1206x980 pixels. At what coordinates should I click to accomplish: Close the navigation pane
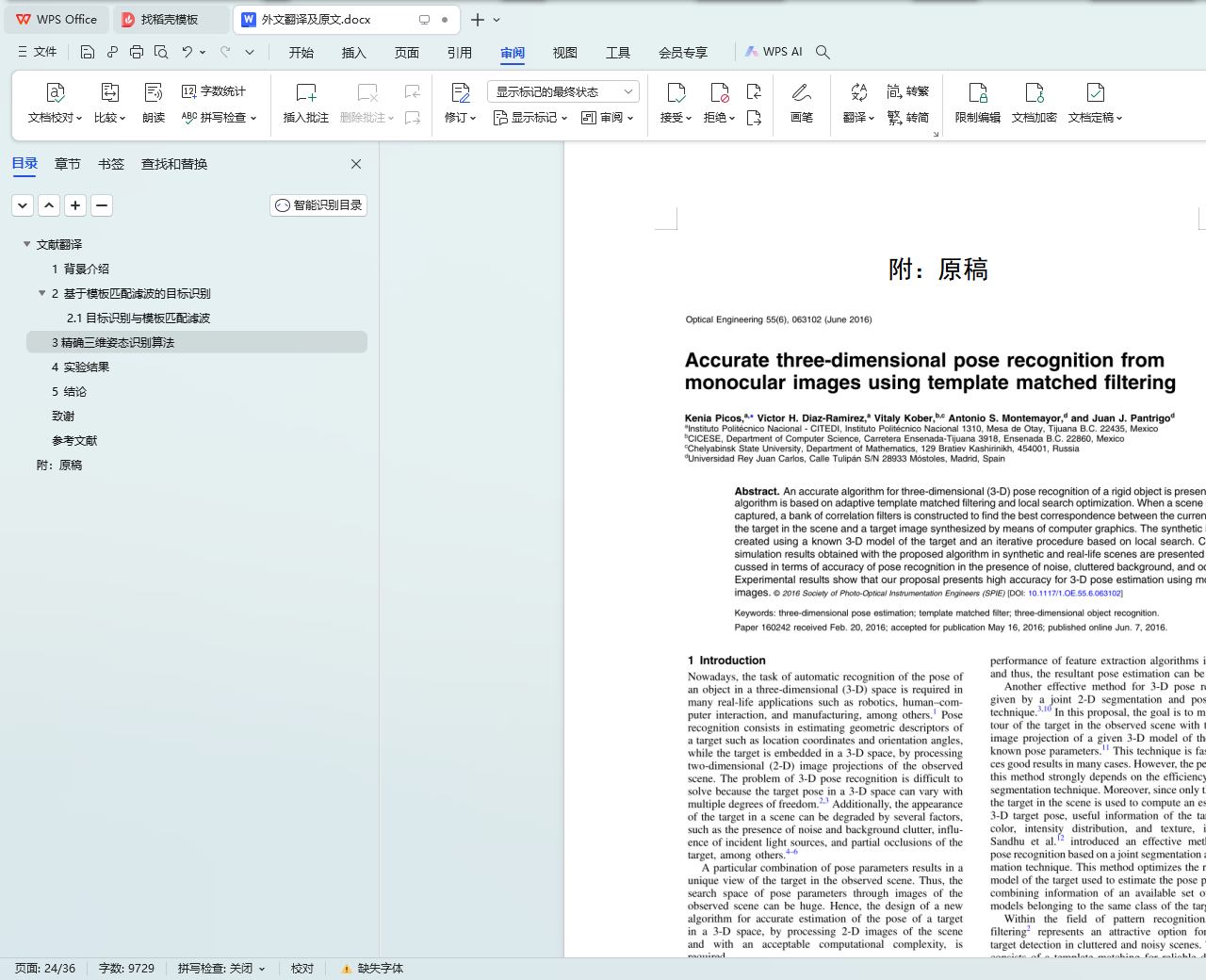pos(356,164)
